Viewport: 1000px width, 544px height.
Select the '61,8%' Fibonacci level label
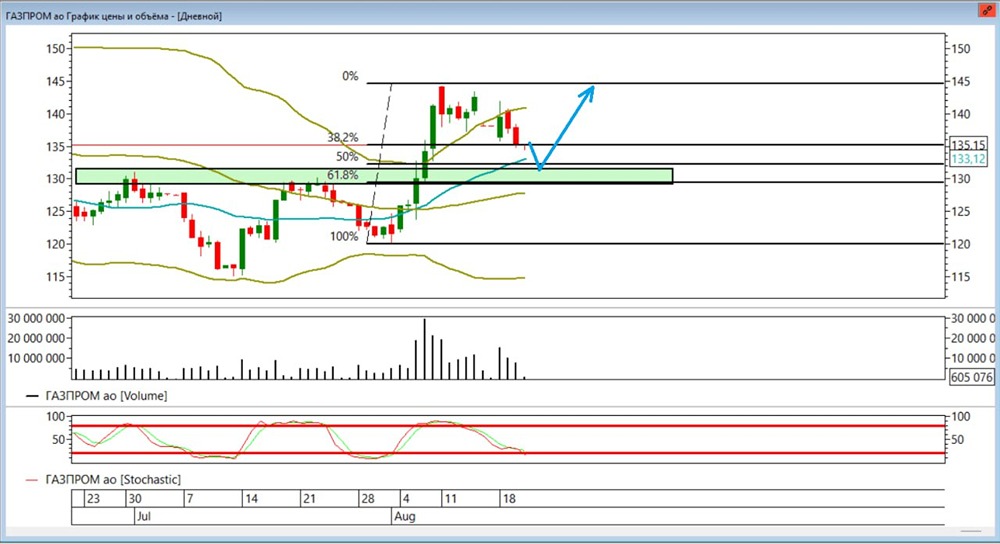point(342,175)
